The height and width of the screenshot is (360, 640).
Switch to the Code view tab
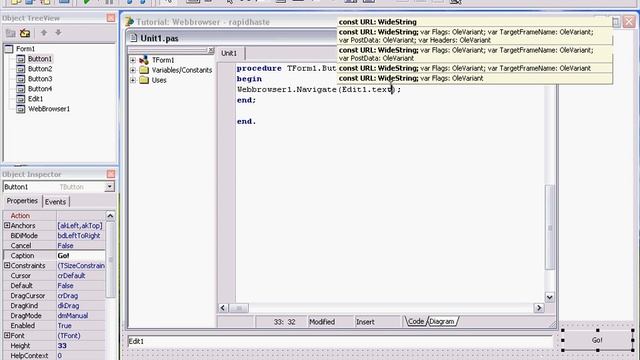coord(416,322)
